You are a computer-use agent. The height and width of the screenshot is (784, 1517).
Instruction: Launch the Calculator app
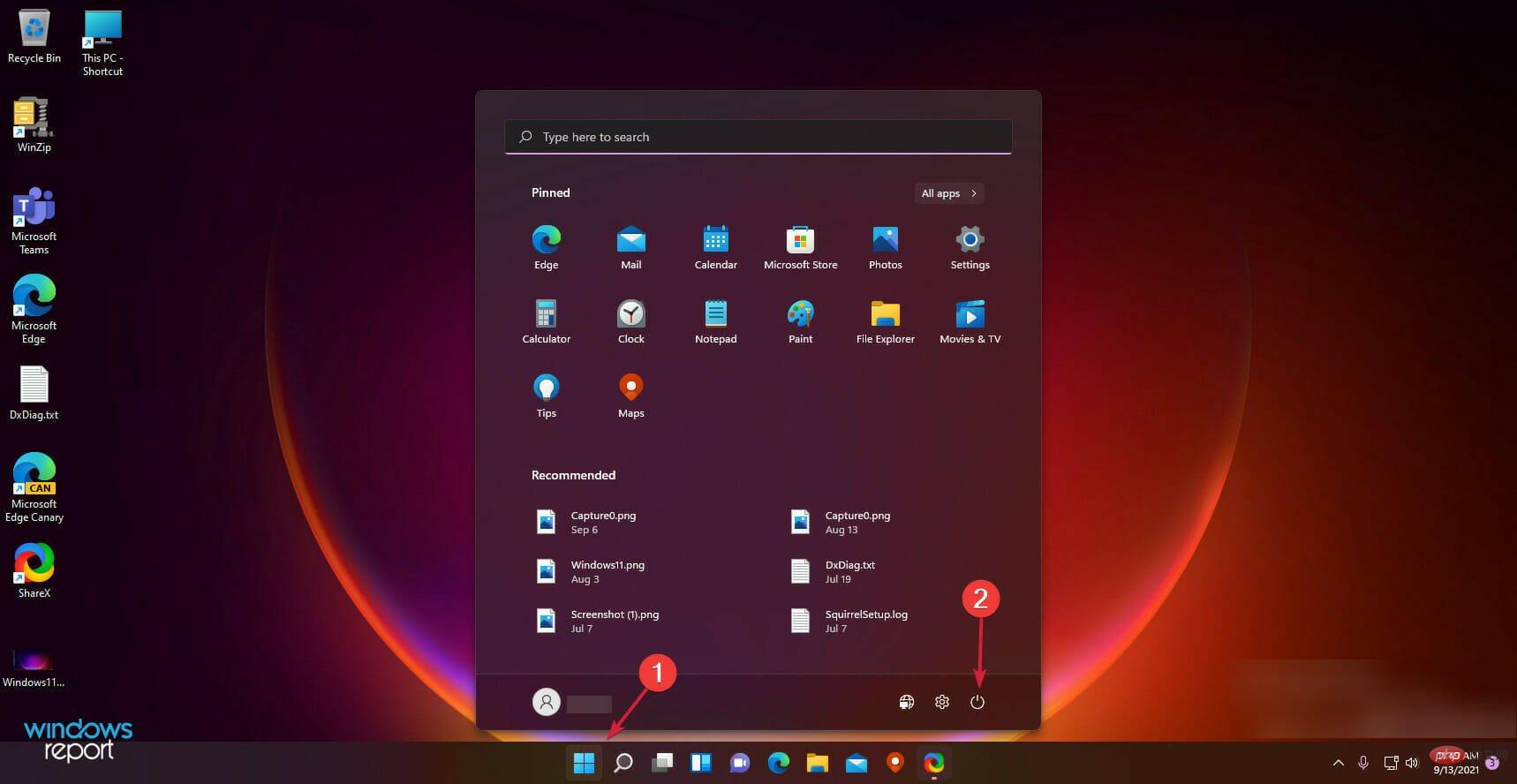coord(546,322)
